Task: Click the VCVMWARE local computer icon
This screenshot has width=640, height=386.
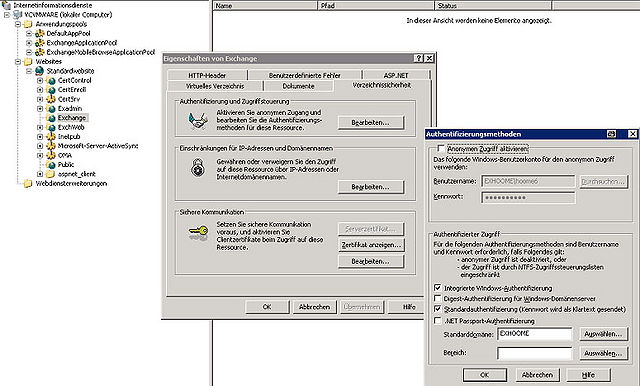Action: [18, 15]
